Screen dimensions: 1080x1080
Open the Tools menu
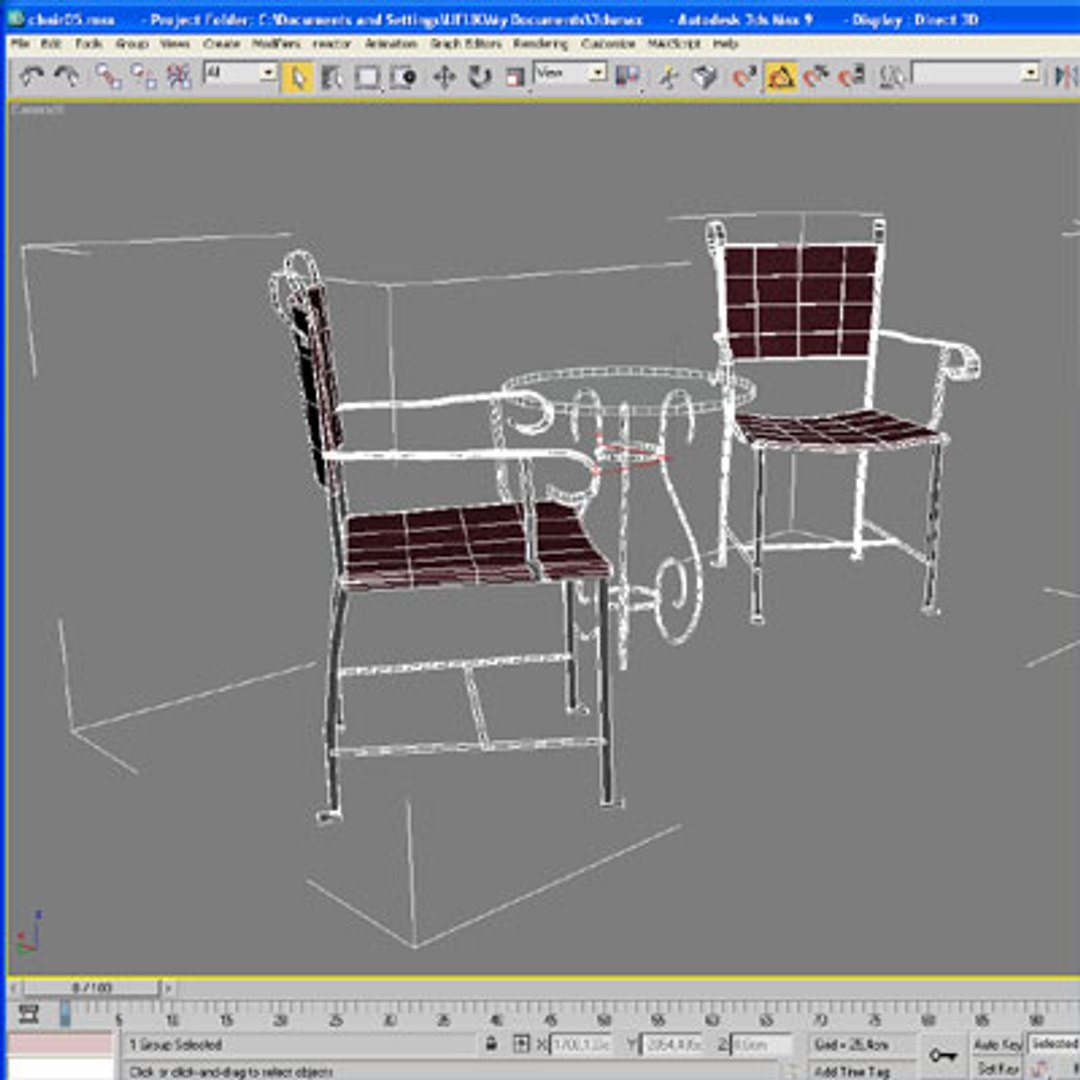pyautogui.click(x=88, y=43)
